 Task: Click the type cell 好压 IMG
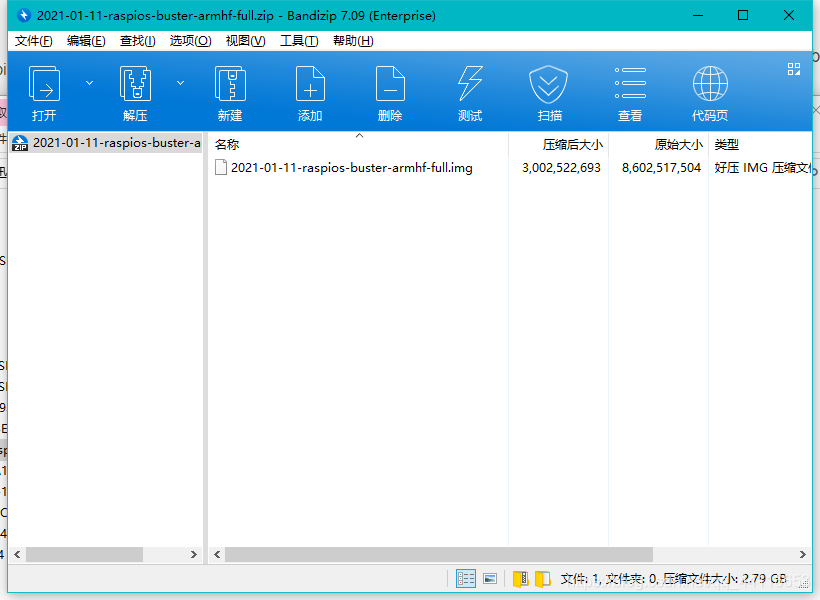[763, 168]
